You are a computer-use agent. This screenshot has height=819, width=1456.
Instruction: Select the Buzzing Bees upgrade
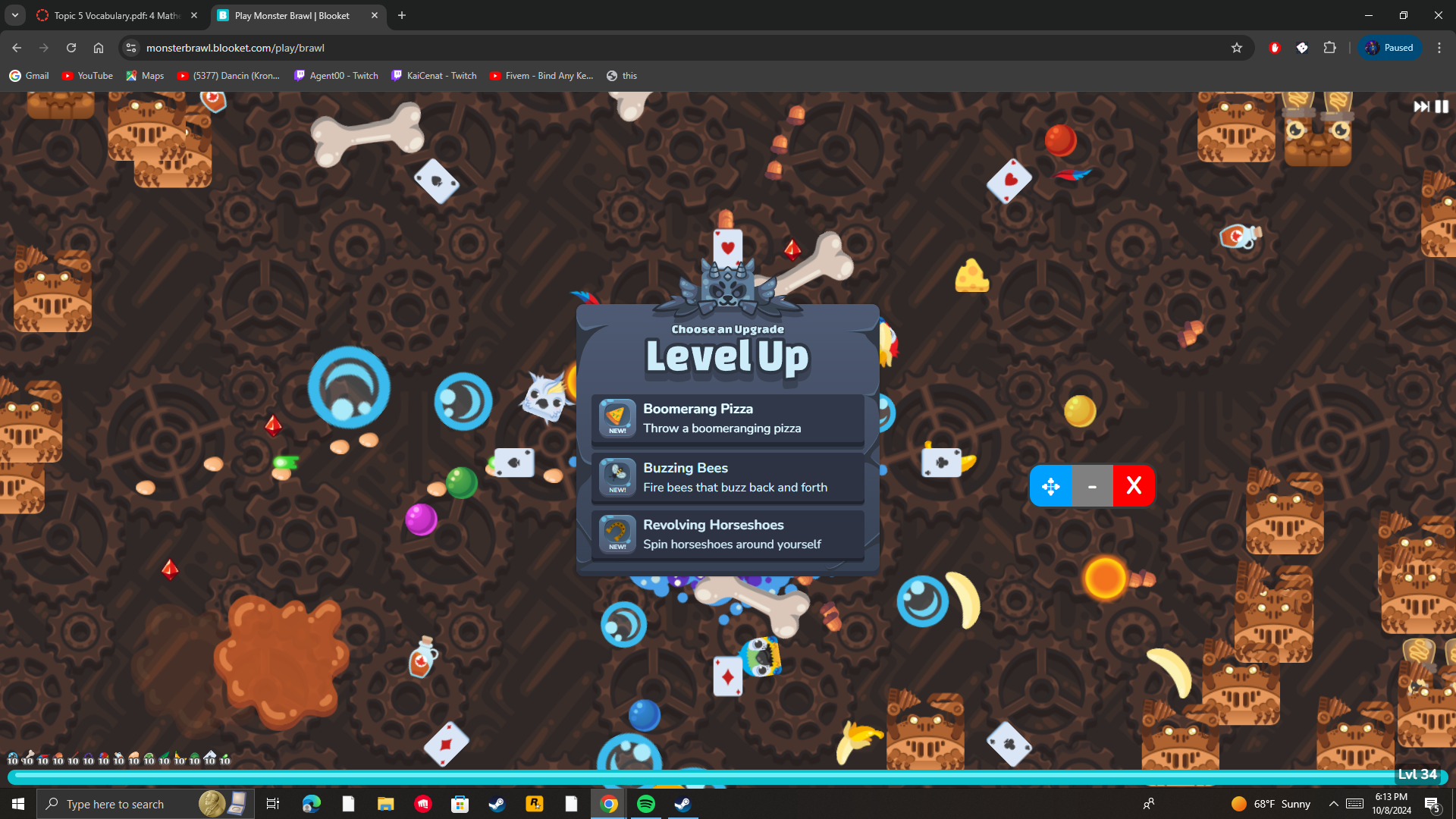[x=727, y=477]
